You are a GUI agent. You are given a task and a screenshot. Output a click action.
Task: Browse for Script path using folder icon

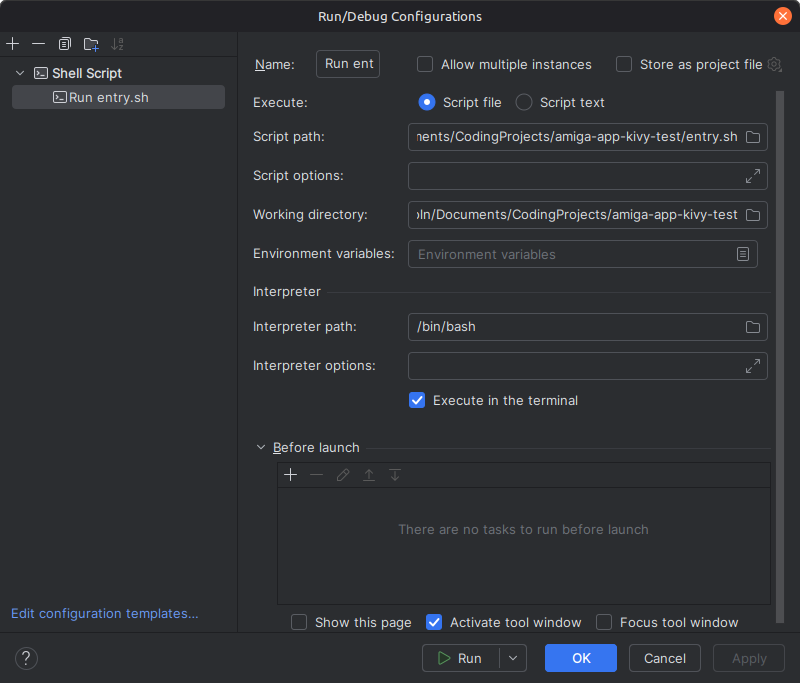[x=753, y=137]
